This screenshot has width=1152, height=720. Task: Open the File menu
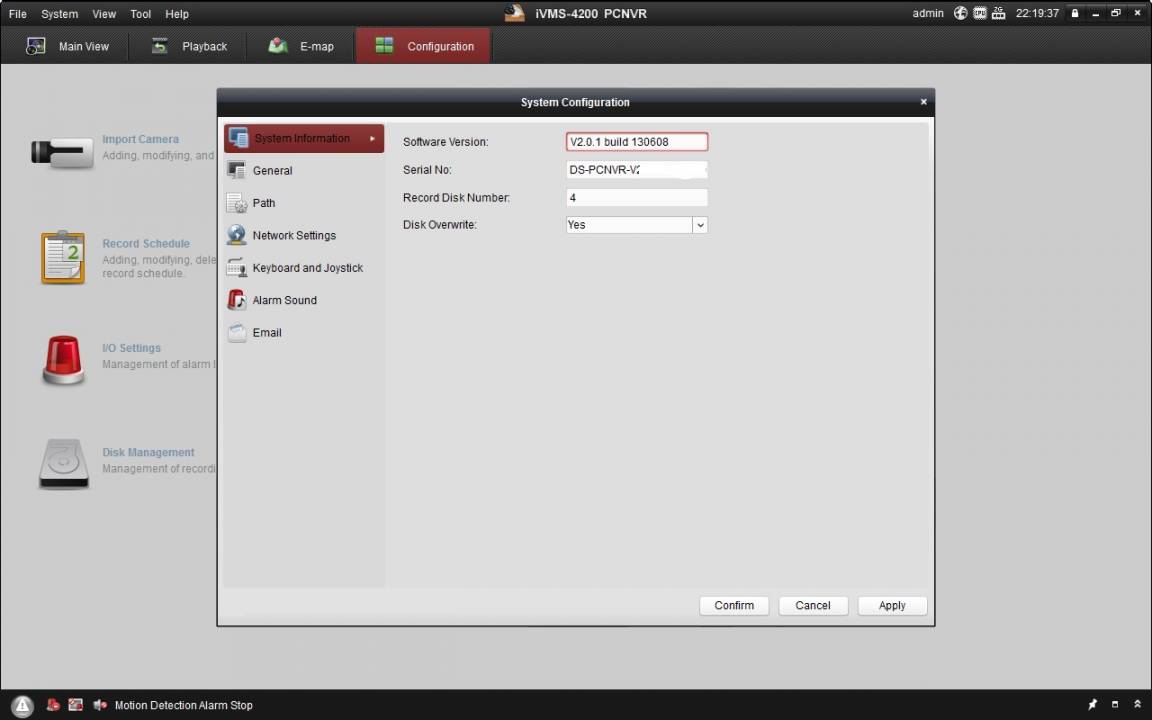(x=18, y=14)
